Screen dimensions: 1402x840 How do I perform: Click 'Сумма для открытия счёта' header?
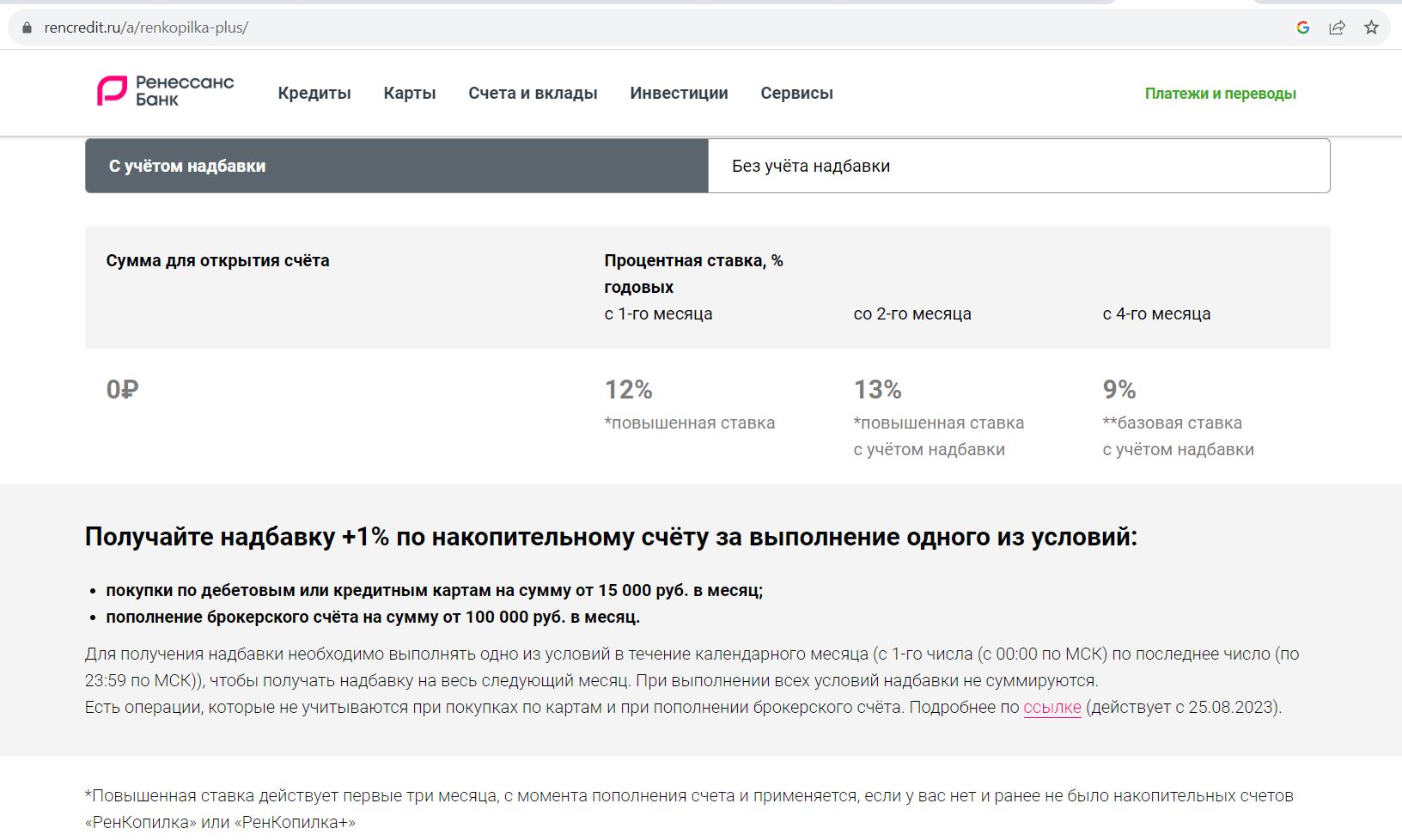(217, 260)
